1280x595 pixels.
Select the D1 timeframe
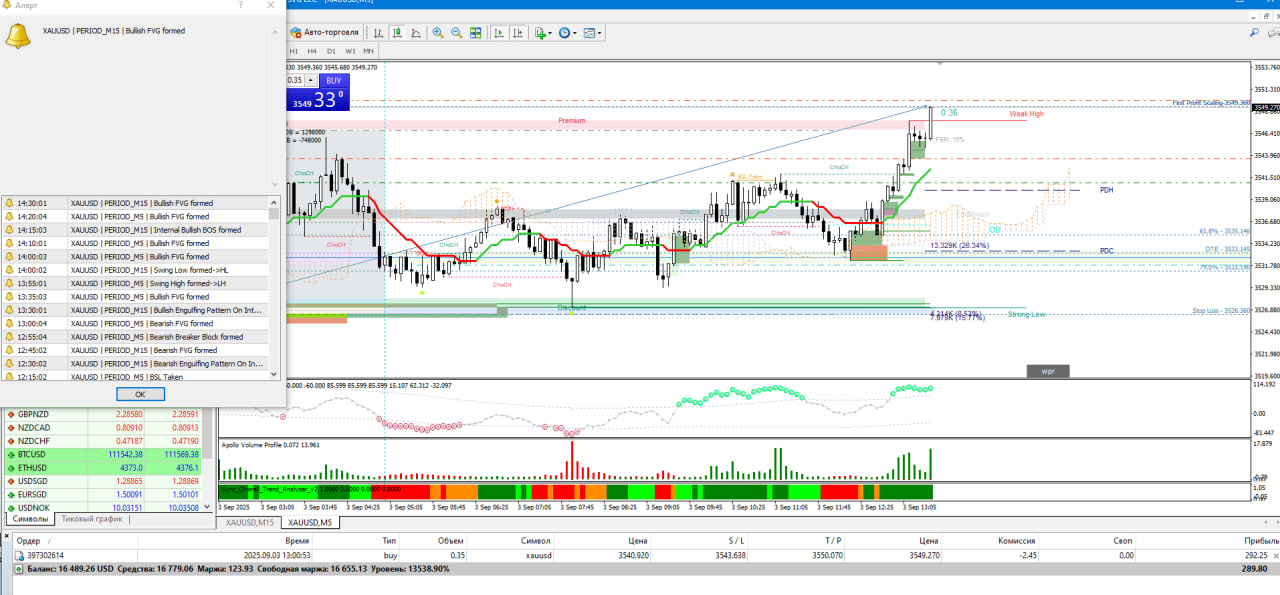coord(331,50)
